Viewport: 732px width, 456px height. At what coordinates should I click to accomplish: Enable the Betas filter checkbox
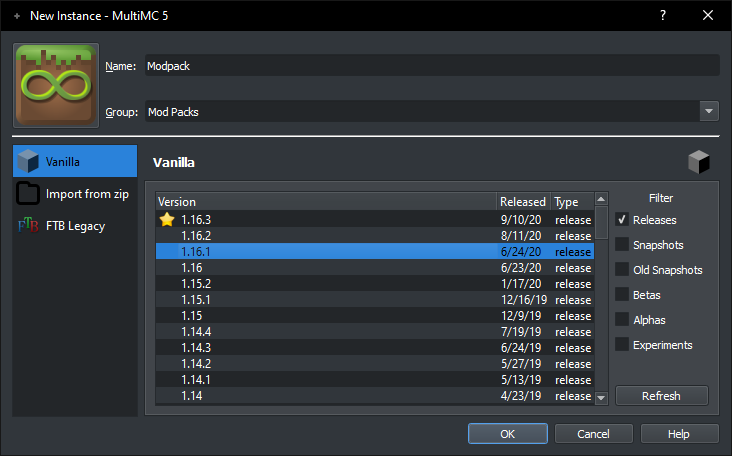pos(622,295)
